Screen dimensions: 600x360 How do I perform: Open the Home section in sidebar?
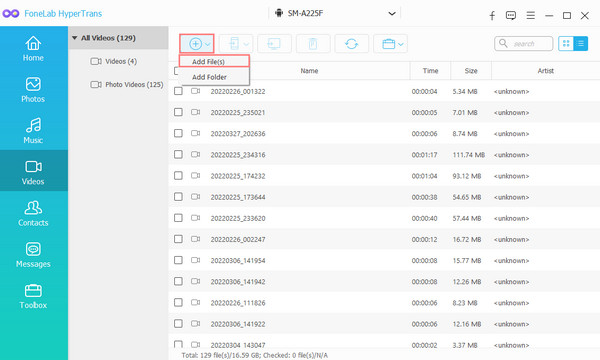(33, 49)
